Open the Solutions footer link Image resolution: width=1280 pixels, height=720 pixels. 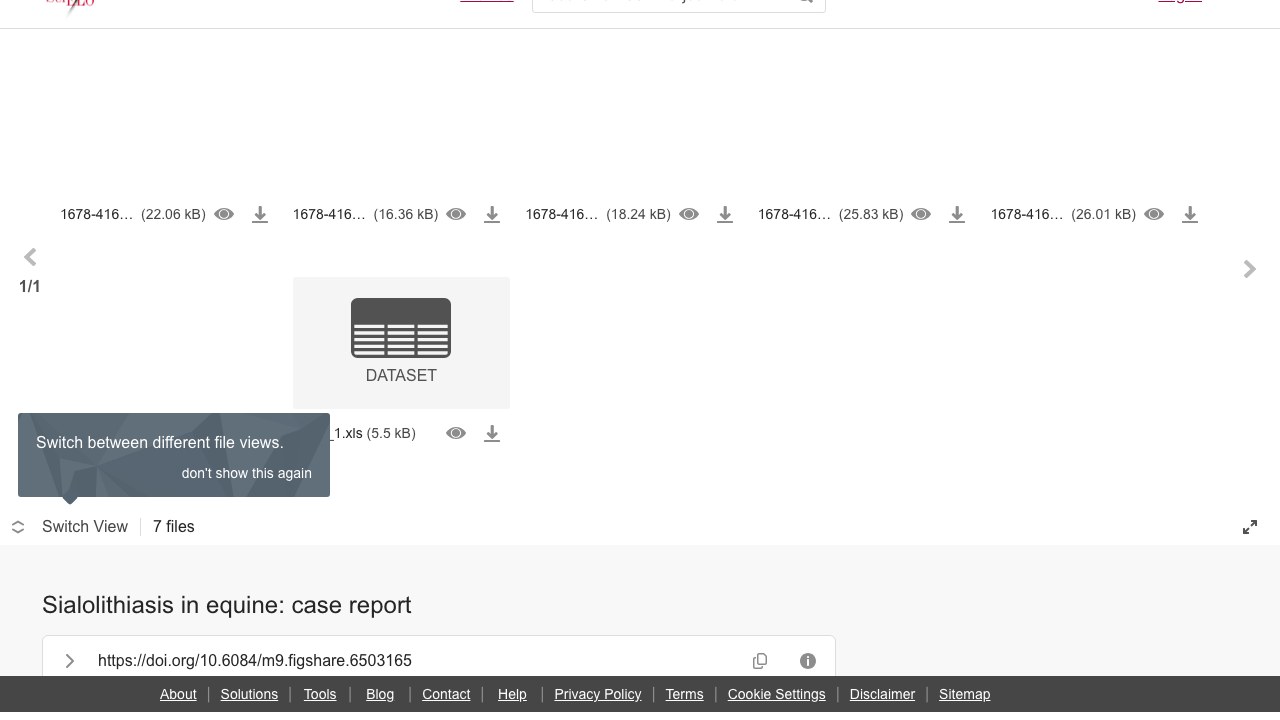(249, 694)
